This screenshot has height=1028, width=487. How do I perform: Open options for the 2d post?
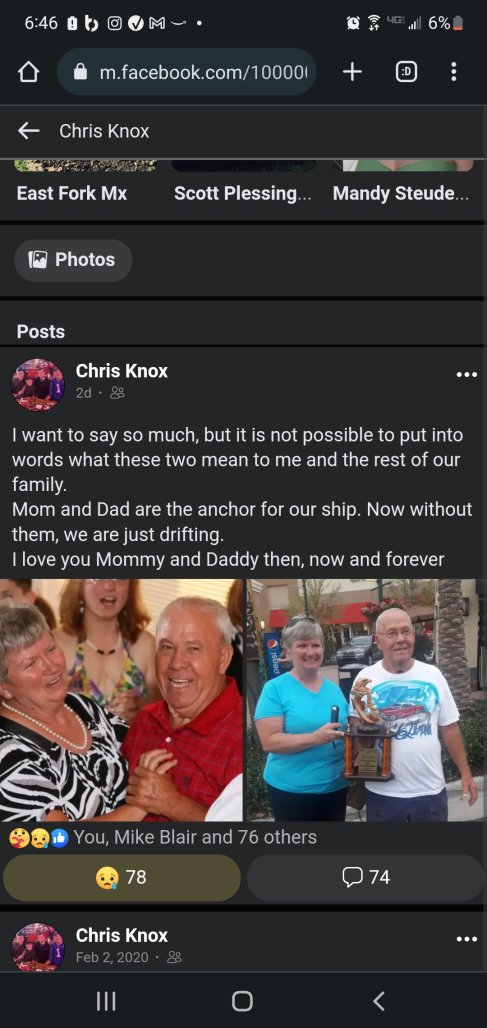click(466, 375)
